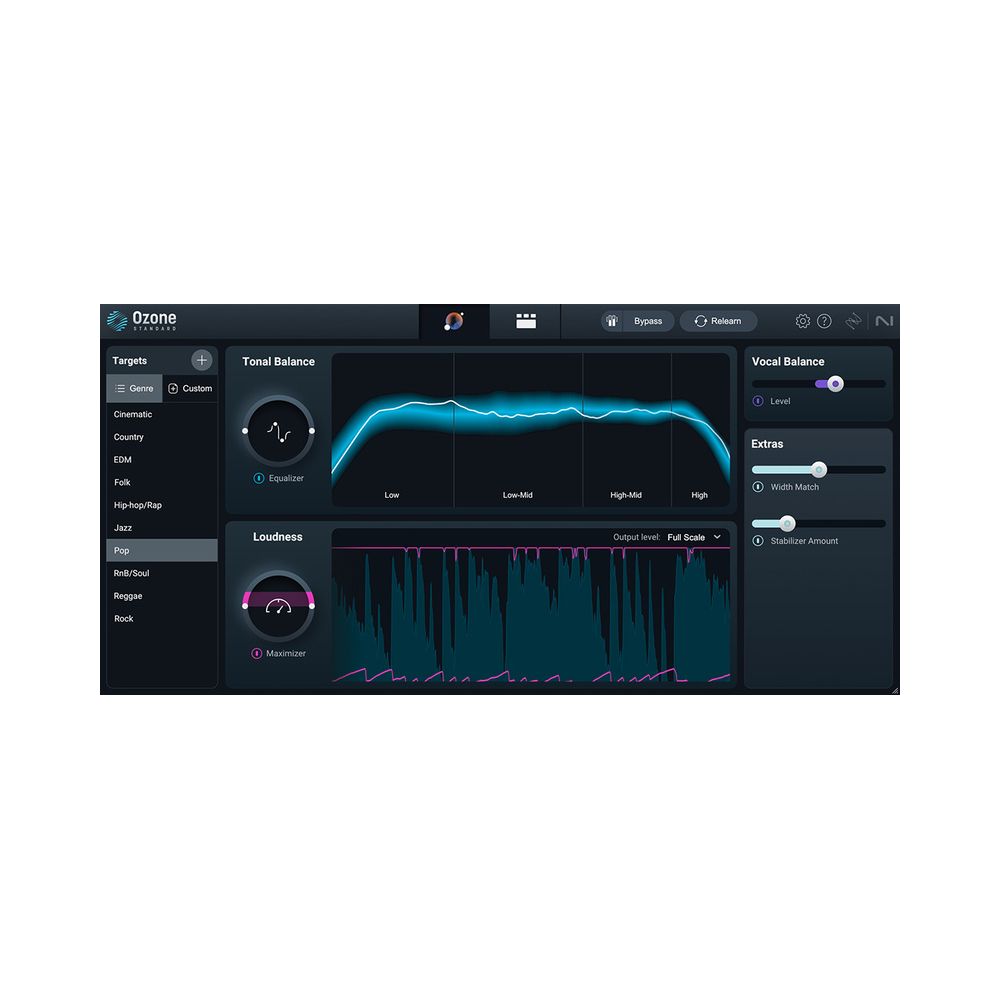Screen dimensions: 1000x1000
Task: Click the signal chain icon near NI logo
Action: [852, 320]
